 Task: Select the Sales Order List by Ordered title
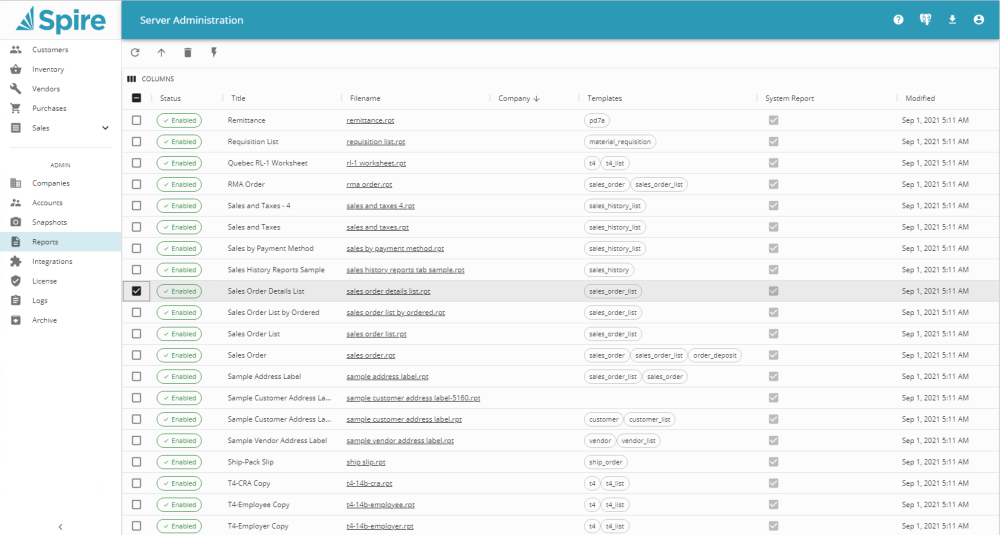(x=273, y=312)
